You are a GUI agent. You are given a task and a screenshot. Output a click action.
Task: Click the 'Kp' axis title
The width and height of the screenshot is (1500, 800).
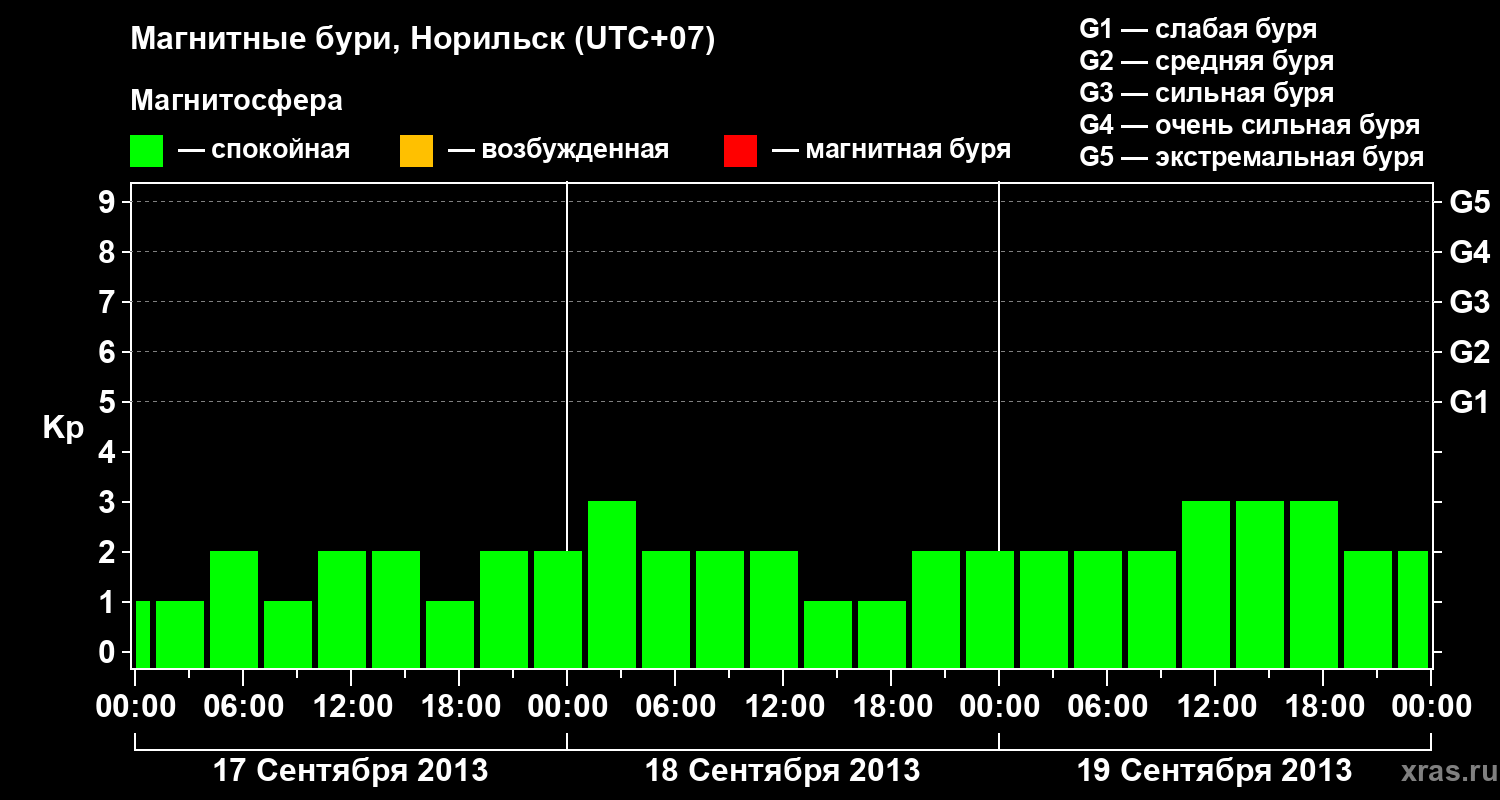tap(63, 428)
